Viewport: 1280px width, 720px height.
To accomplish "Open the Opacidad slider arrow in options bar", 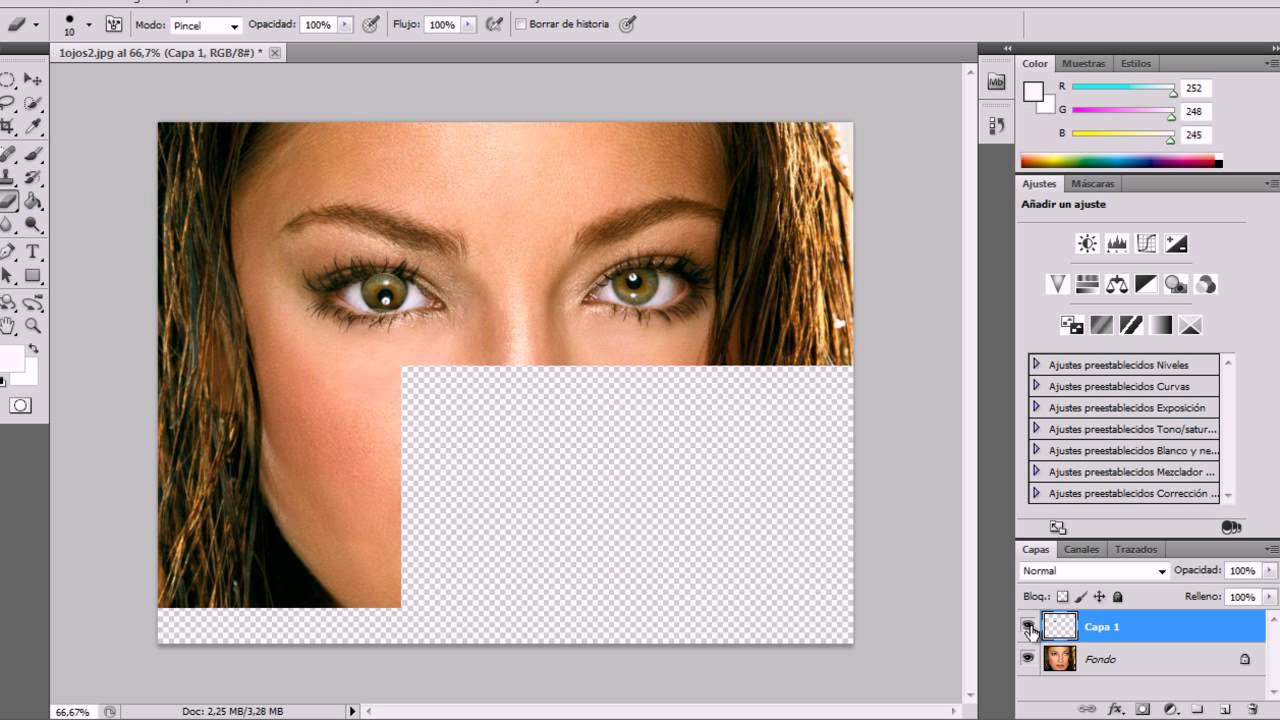I will click(346, 25).
